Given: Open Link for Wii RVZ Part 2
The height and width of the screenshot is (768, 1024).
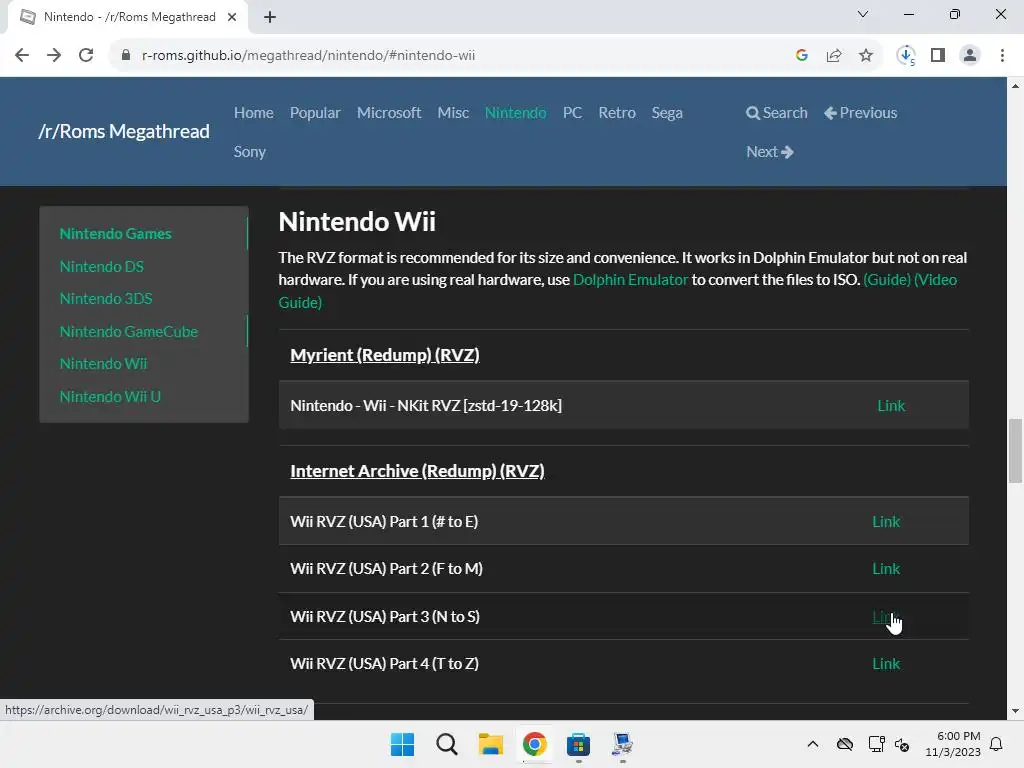Looking at the screenshot, I should (886, 568).
